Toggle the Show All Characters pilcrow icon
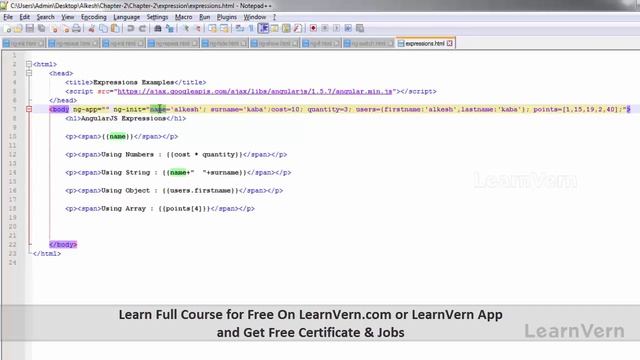640x360 pixels. tap(251, 28)
